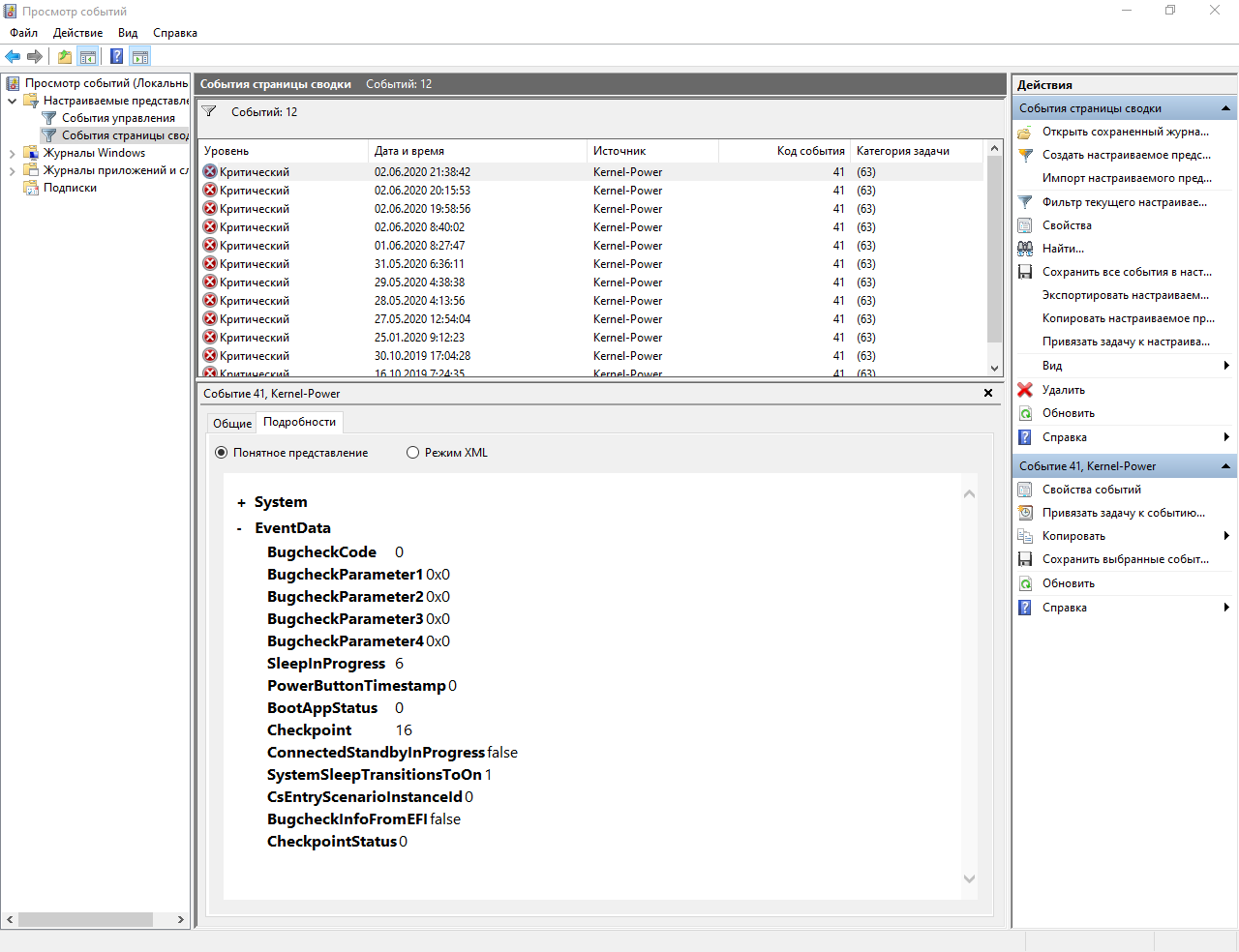Click the red Удалить delete icon
The height and width of the screenshot is (952, 1239).
(x=1025, y=390)
